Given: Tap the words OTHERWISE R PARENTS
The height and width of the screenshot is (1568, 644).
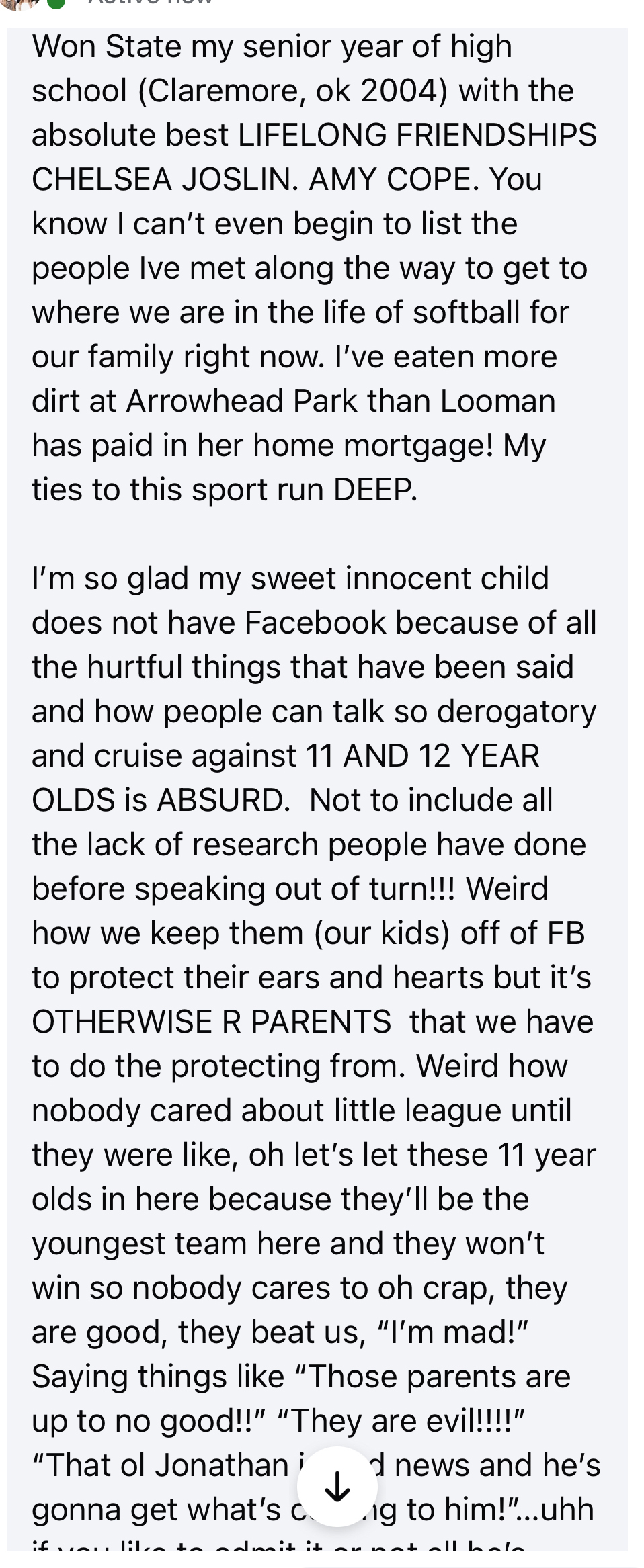Looking at the screenshot, I should pyautogui.click(x=211, y=1022).
